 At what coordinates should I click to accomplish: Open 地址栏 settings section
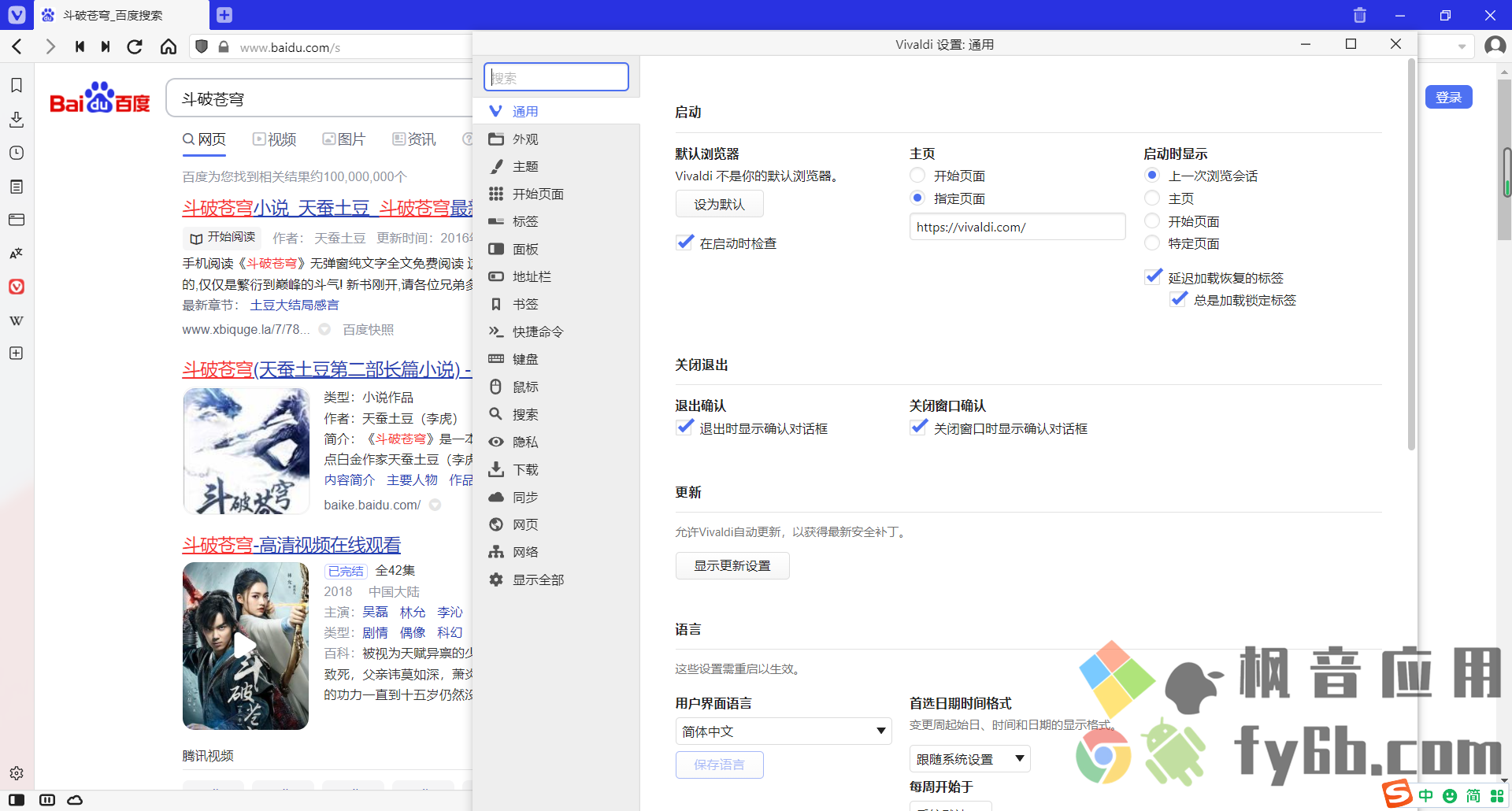(x=556, y=277)
